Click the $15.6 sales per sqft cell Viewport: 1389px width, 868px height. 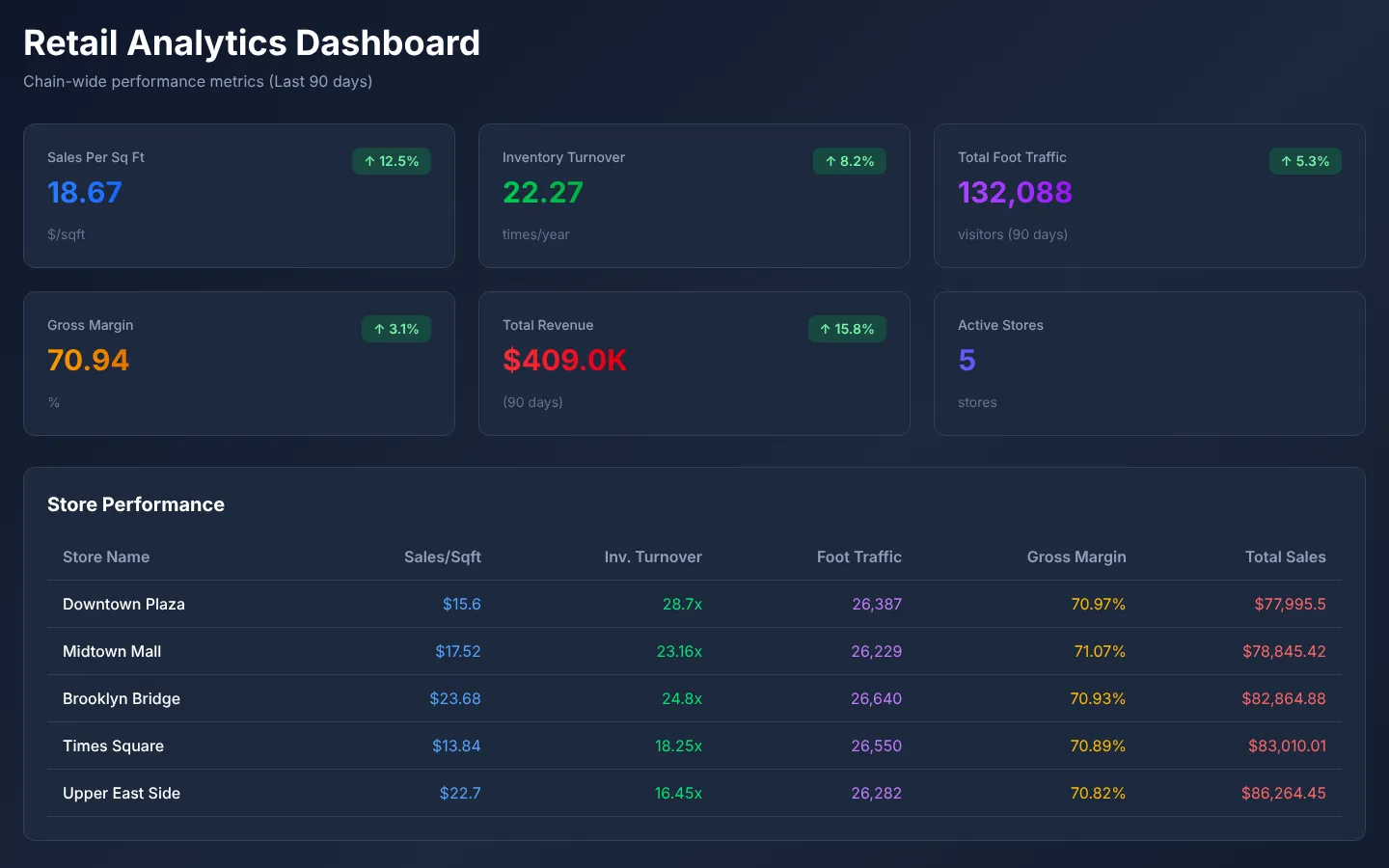click(462, 604)
